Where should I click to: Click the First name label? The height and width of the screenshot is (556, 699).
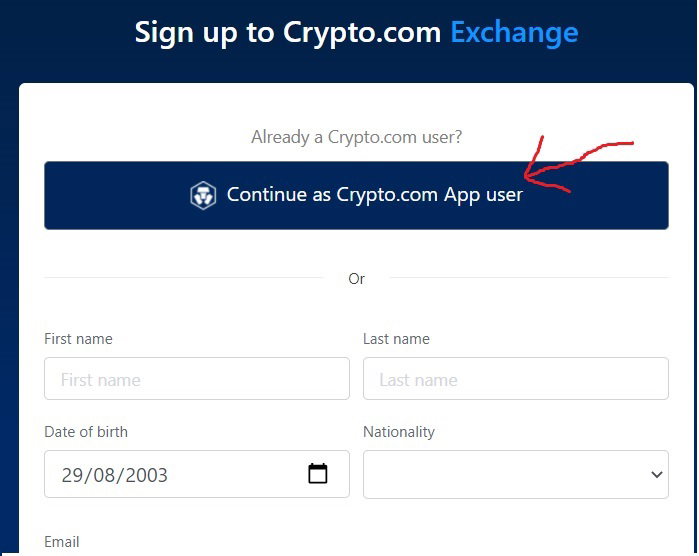point(78,339)
